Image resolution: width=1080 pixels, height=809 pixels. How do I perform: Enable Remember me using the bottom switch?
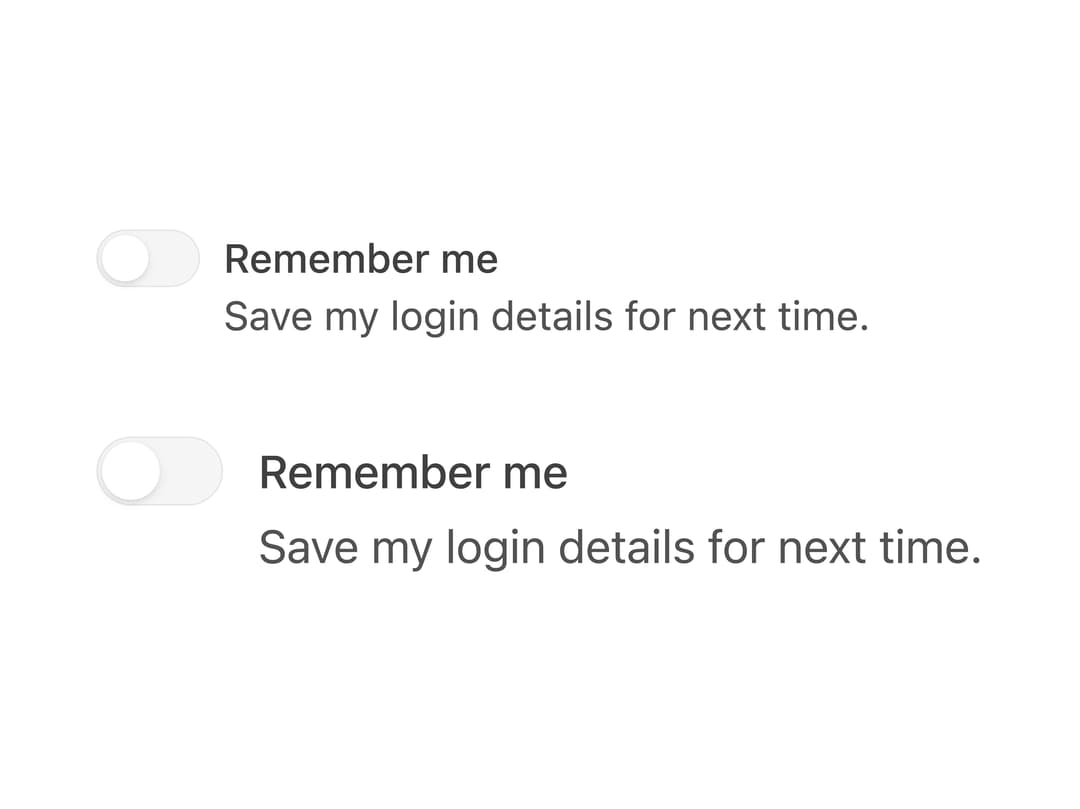pyautogui.click(x=159, y=471)
